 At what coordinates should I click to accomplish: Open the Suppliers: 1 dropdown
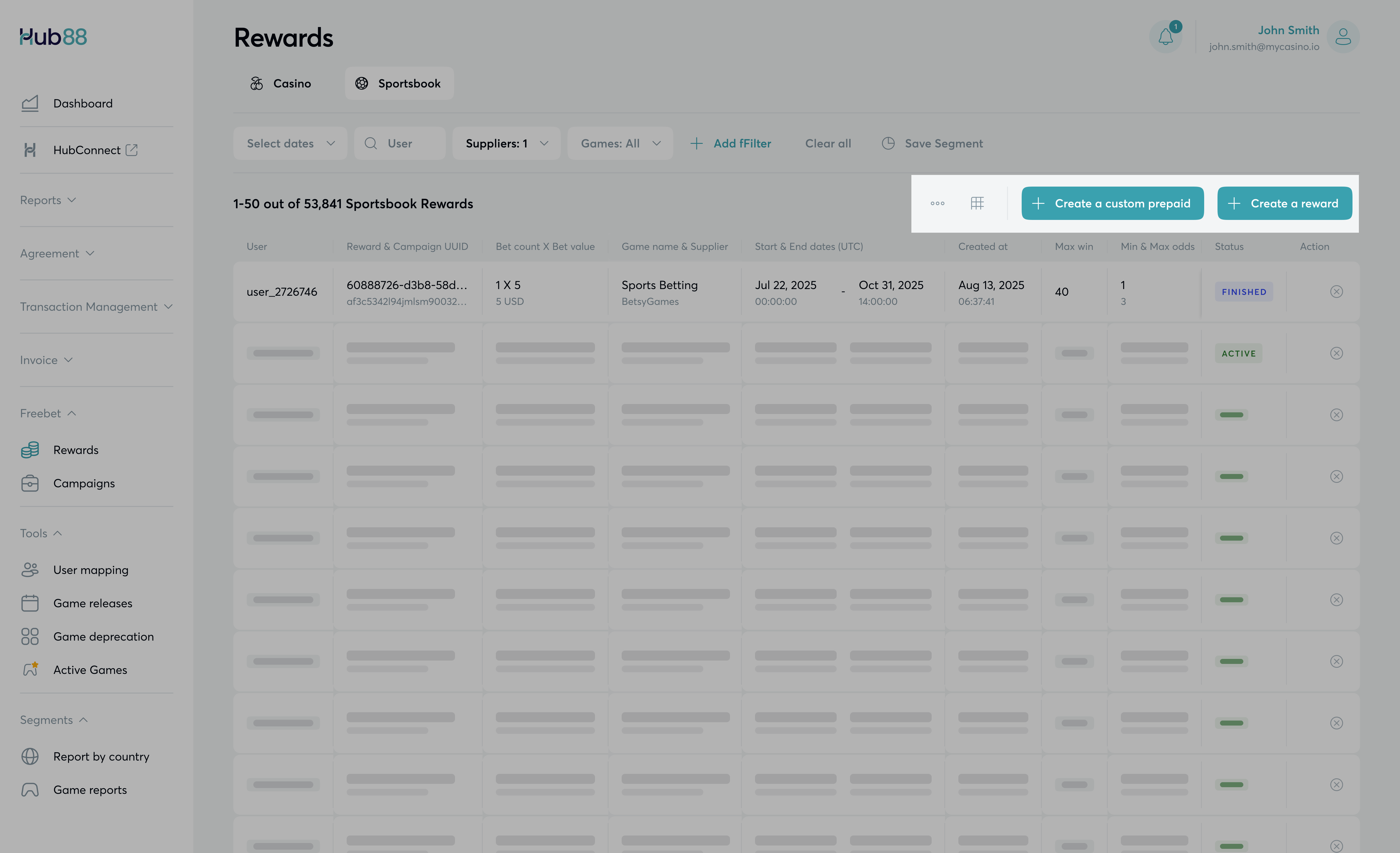506,144
